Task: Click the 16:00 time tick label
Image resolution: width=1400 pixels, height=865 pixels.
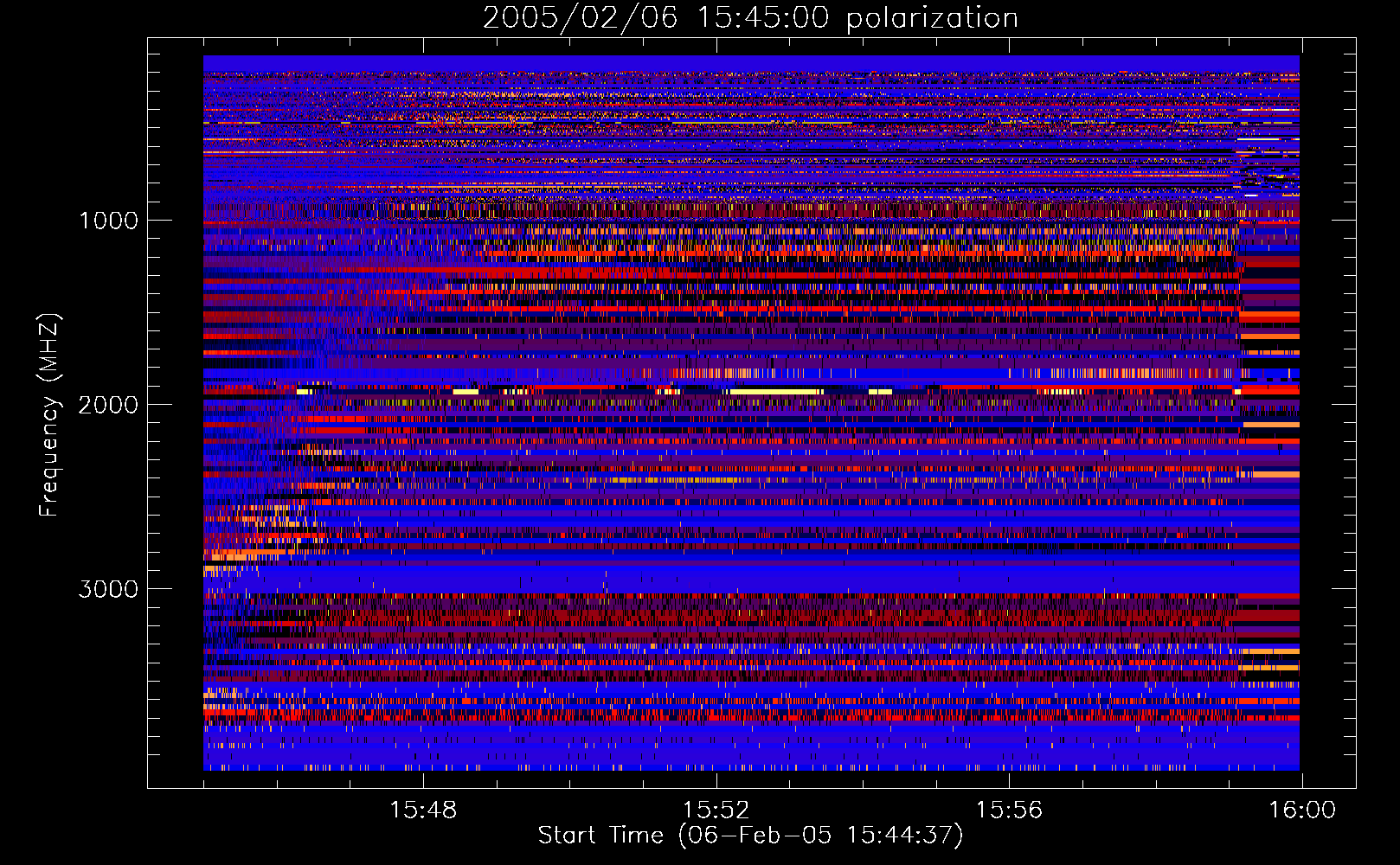Action: tap(1302, 811)
